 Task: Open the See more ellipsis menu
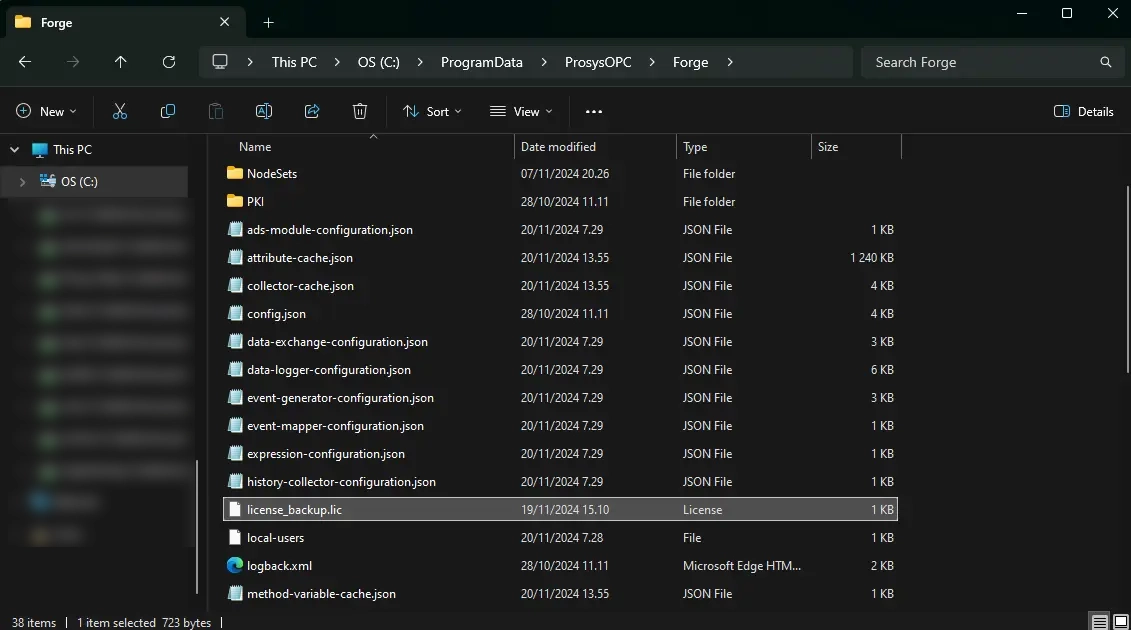(x=594, y=111)
